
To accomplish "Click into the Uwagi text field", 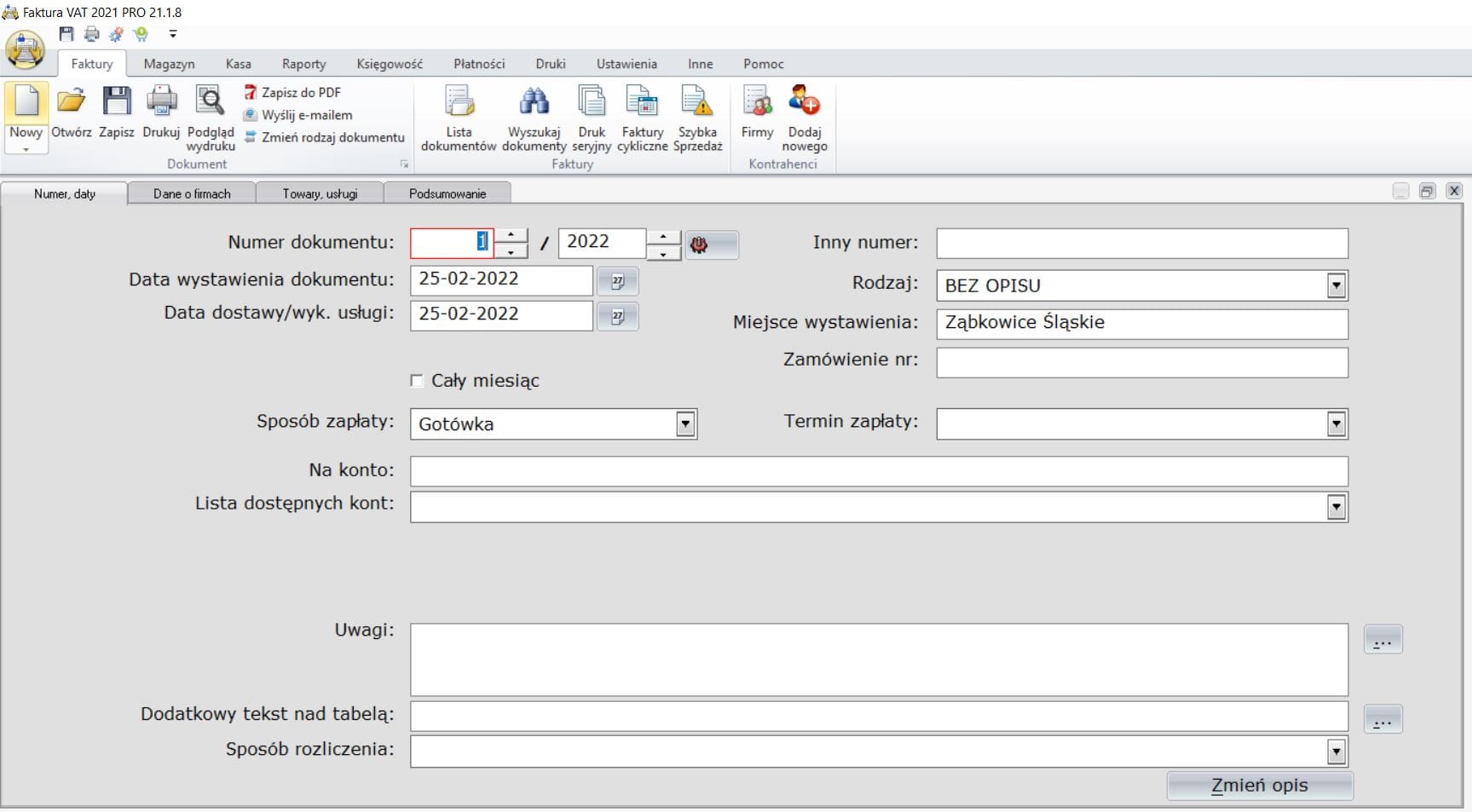I will (x=878, y=659).
